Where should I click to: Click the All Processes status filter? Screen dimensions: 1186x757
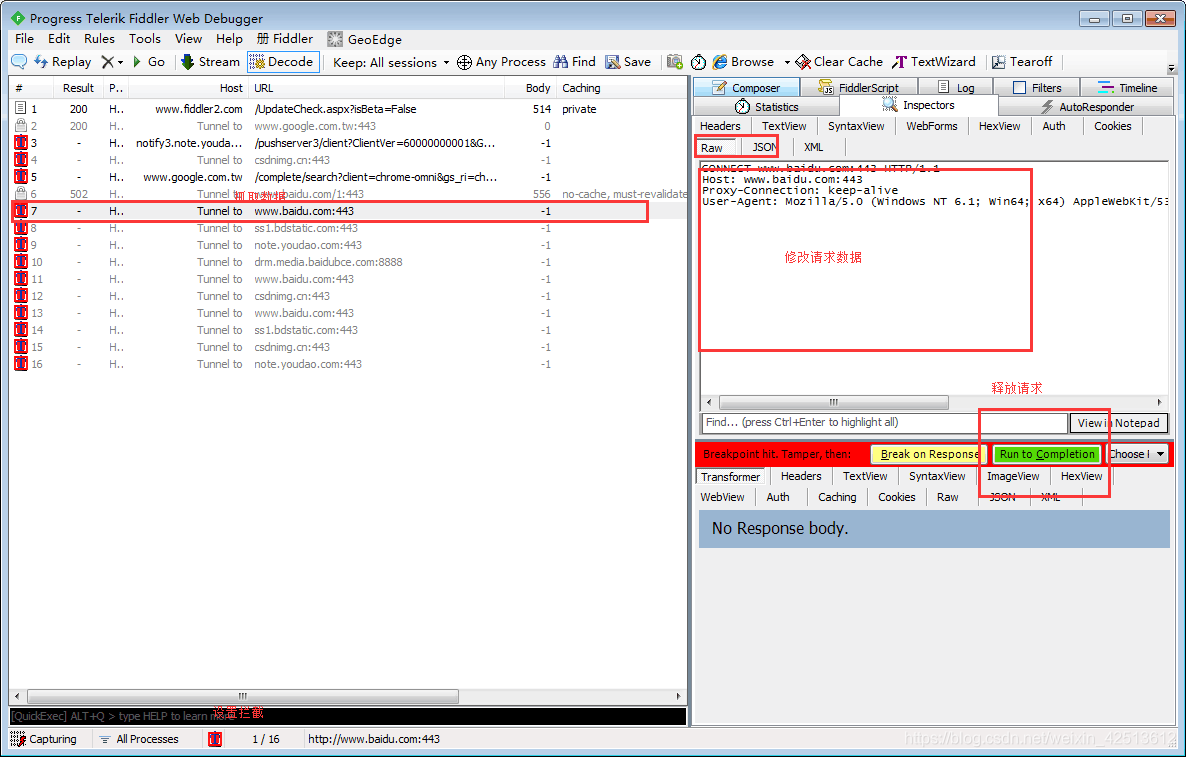tap(139, 739)
